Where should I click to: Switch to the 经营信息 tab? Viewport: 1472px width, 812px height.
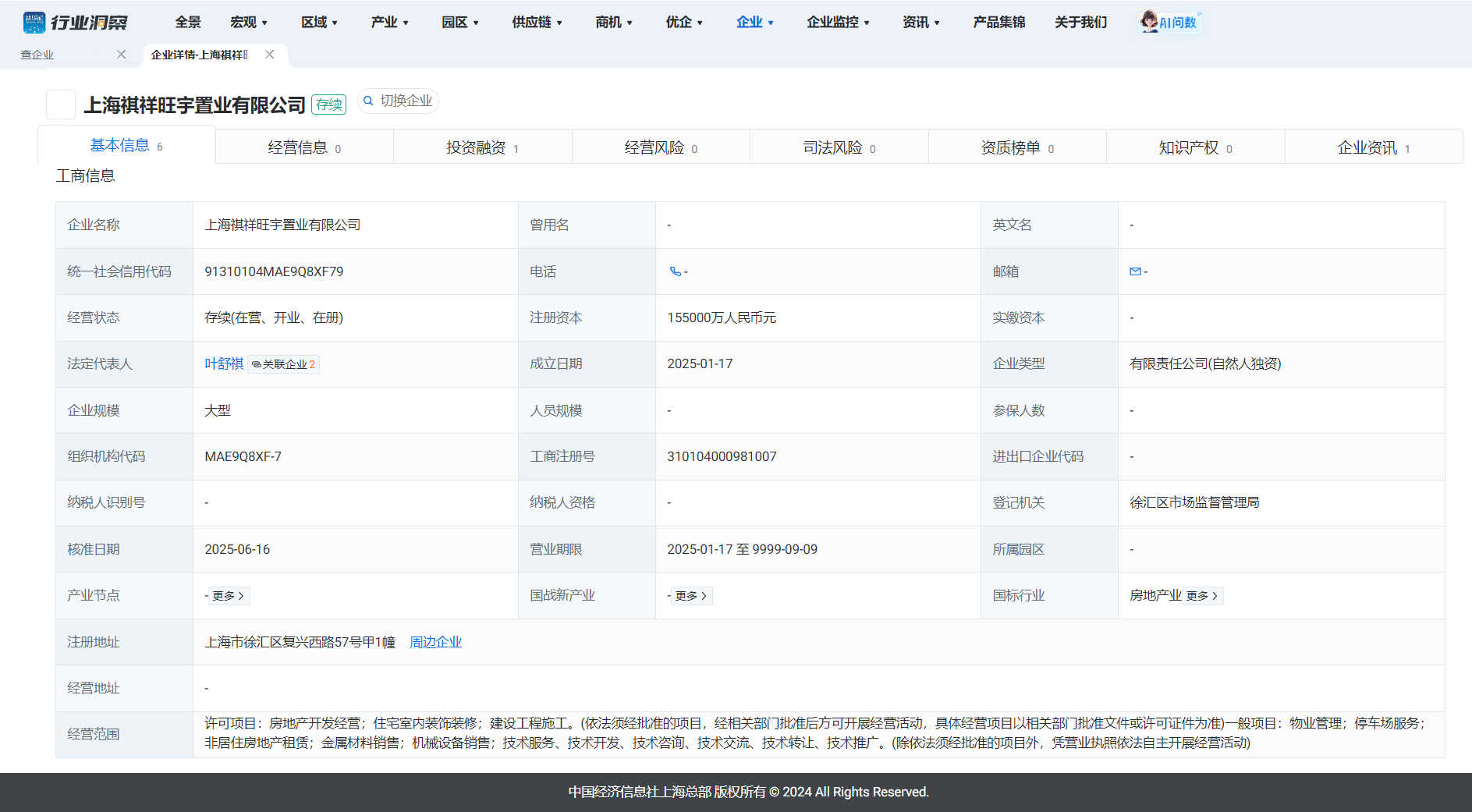(x=304, y=147)
